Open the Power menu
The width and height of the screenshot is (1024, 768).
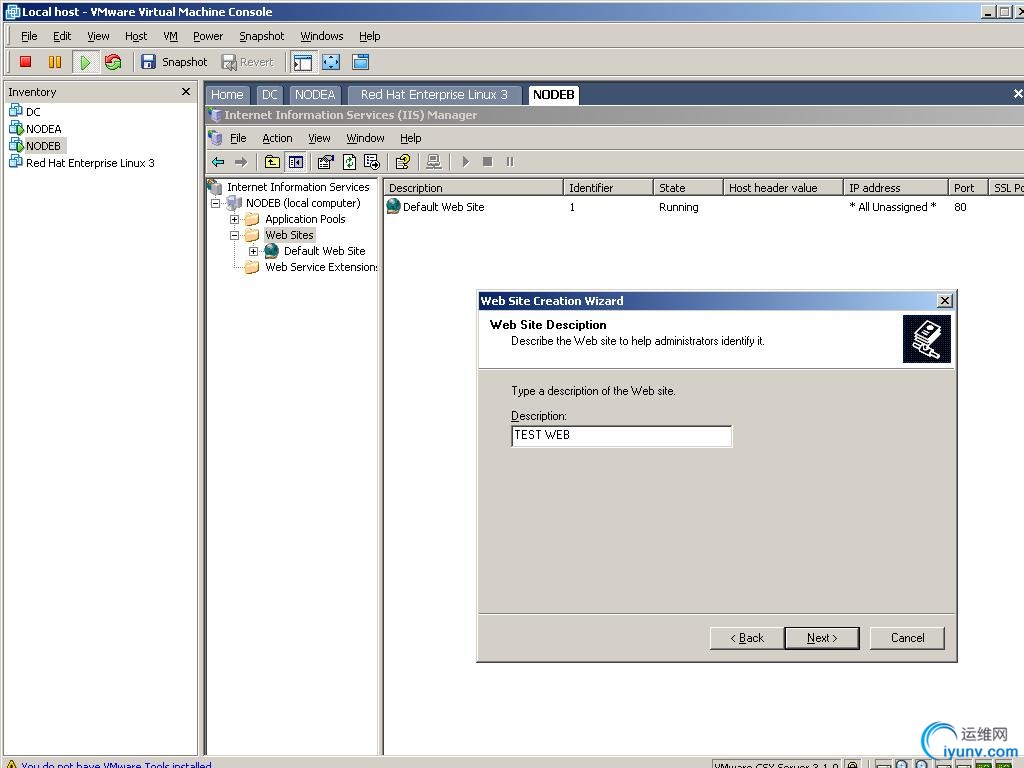[208, 36]
